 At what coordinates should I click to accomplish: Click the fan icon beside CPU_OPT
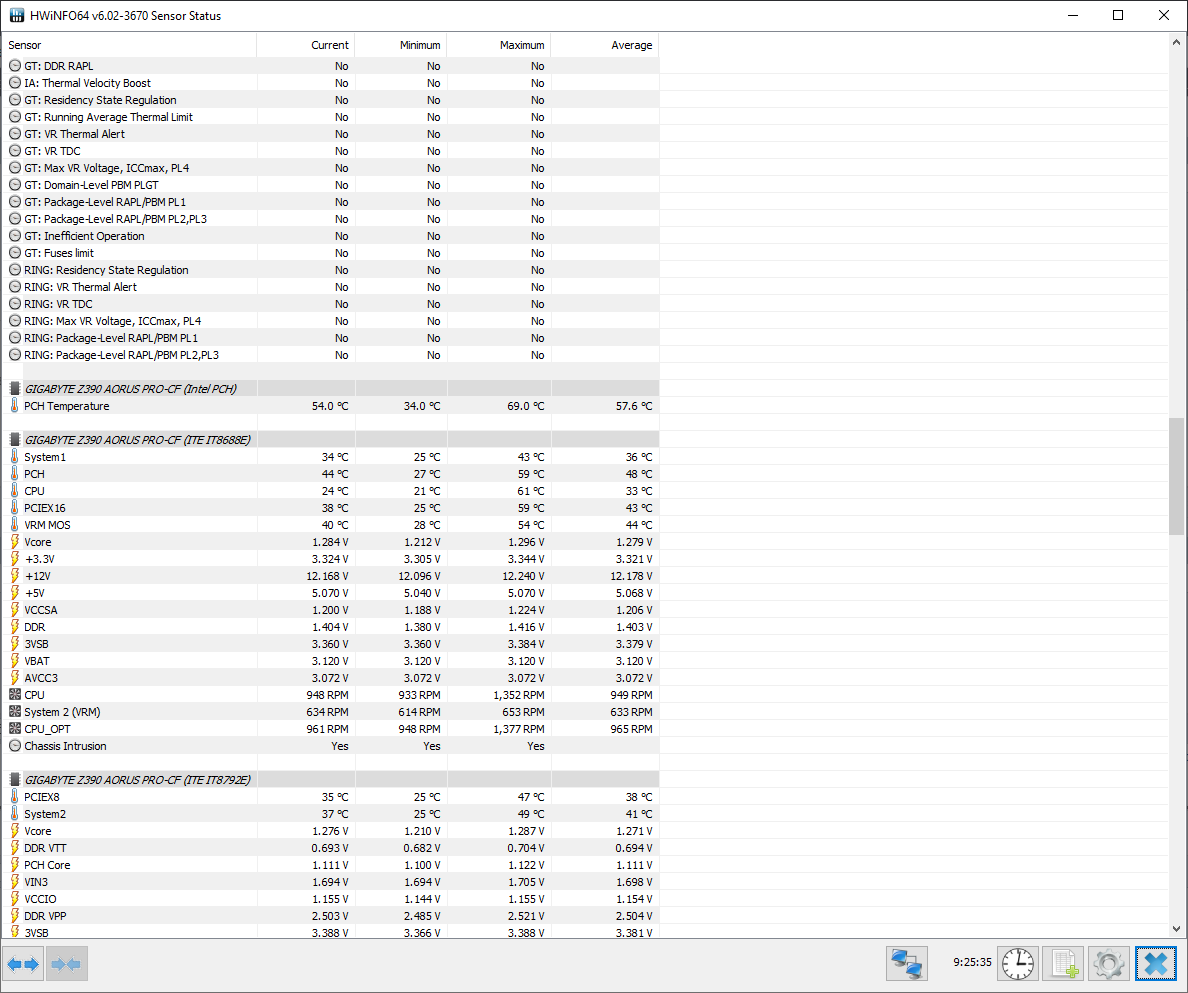[14, 729]
